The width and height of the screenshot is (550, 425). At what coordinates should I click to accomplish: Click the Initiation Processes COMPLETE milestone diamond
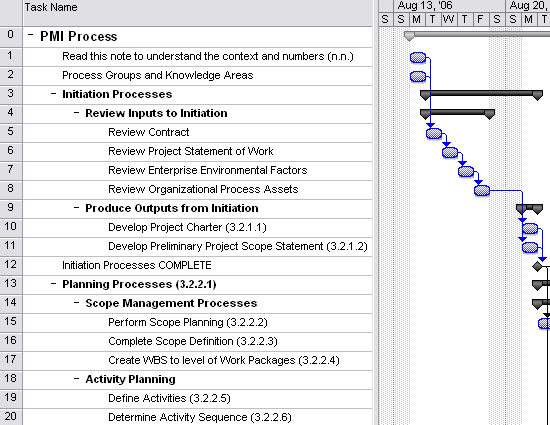pos(537,266)
